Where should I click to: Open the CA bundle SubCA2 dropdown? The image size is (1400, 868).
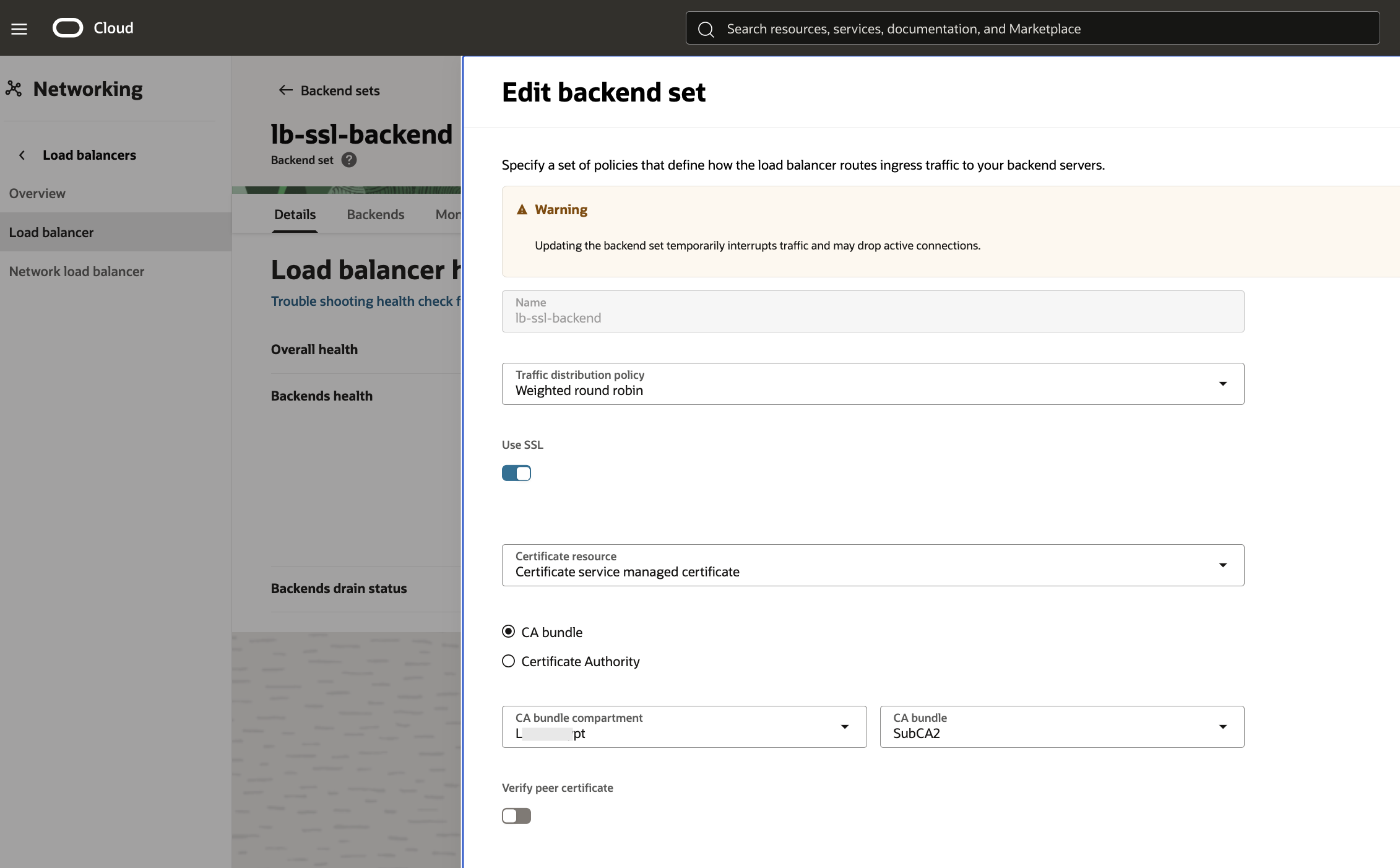1222,726
